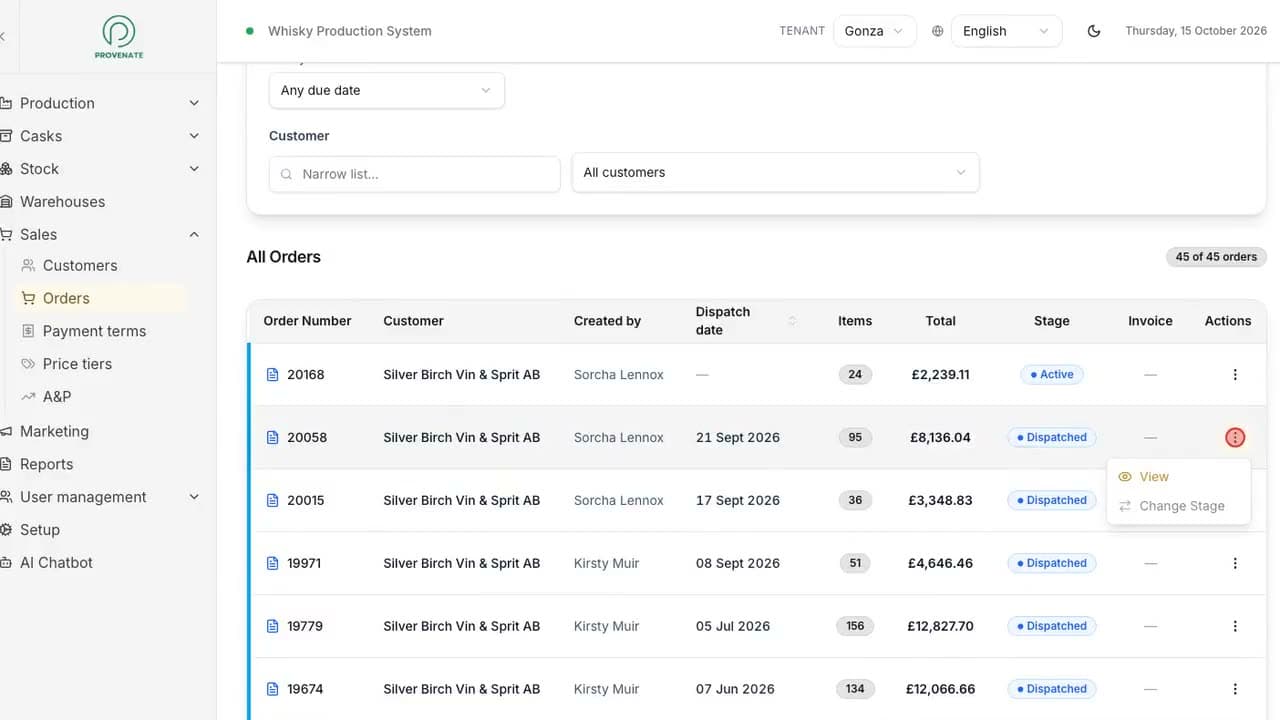Sort by Dispatch date column arrows
Screen dimensions: 1280x720
792,321
